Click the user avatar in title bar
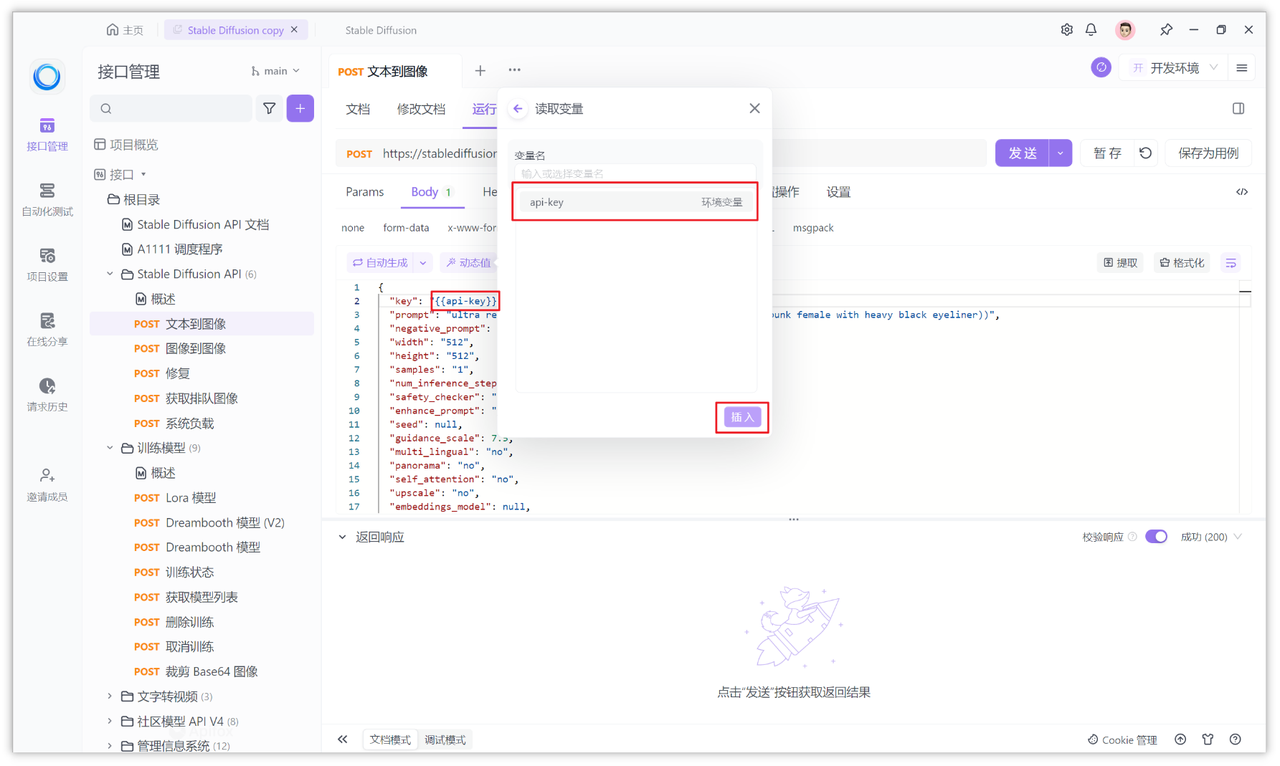 (1125, 30)
